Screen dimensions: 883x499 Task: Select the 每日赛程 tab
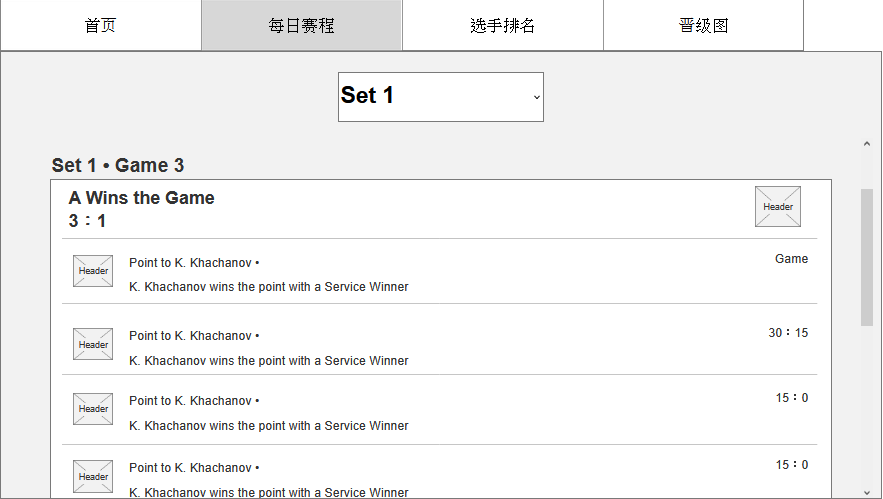tap(301, 25)
